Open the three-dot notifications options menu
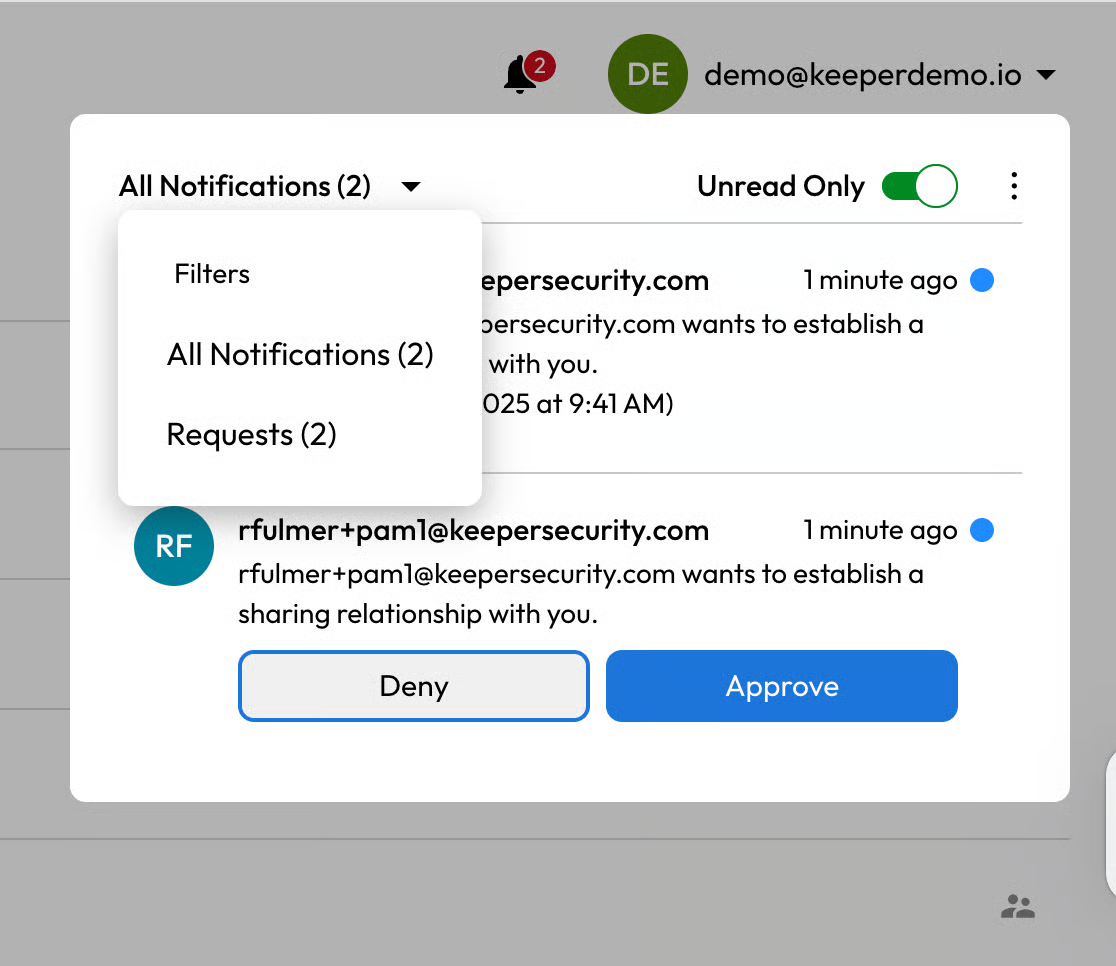1116x966 pixels. click(x=1014, y=186)
